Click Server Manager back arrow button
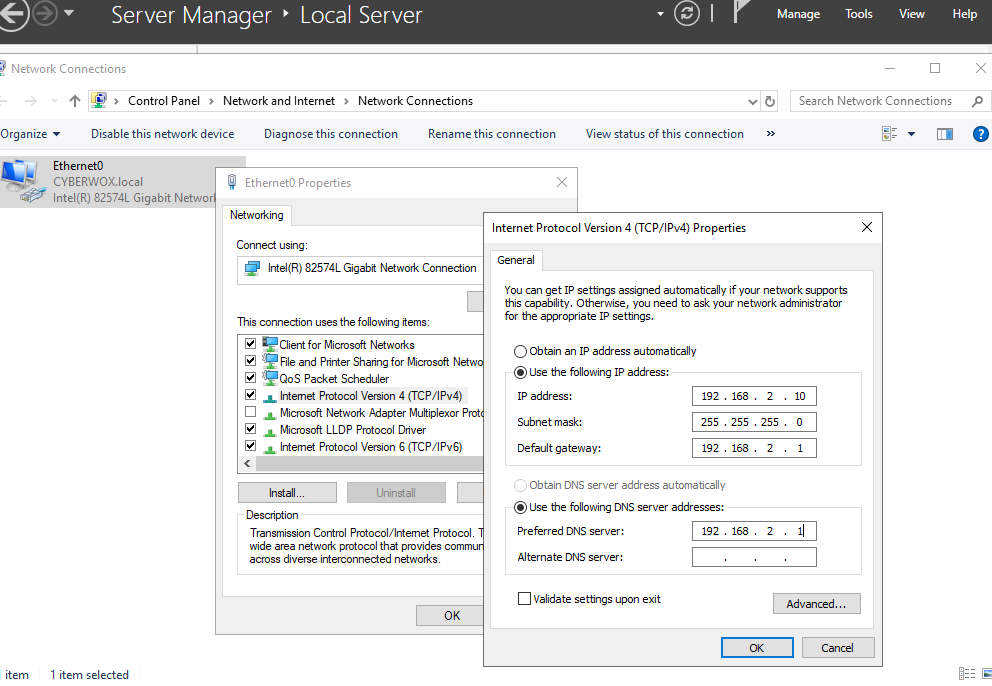Image resolution: width=992 pixels, height=686 pixels. (11, 13)
